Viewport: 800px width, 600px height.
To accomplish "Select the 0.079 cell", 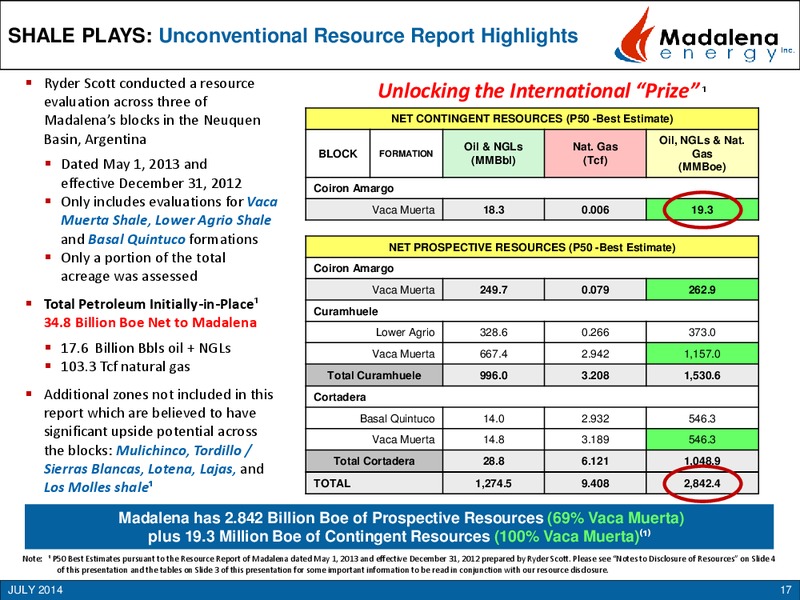I will (x=595, y=290).
